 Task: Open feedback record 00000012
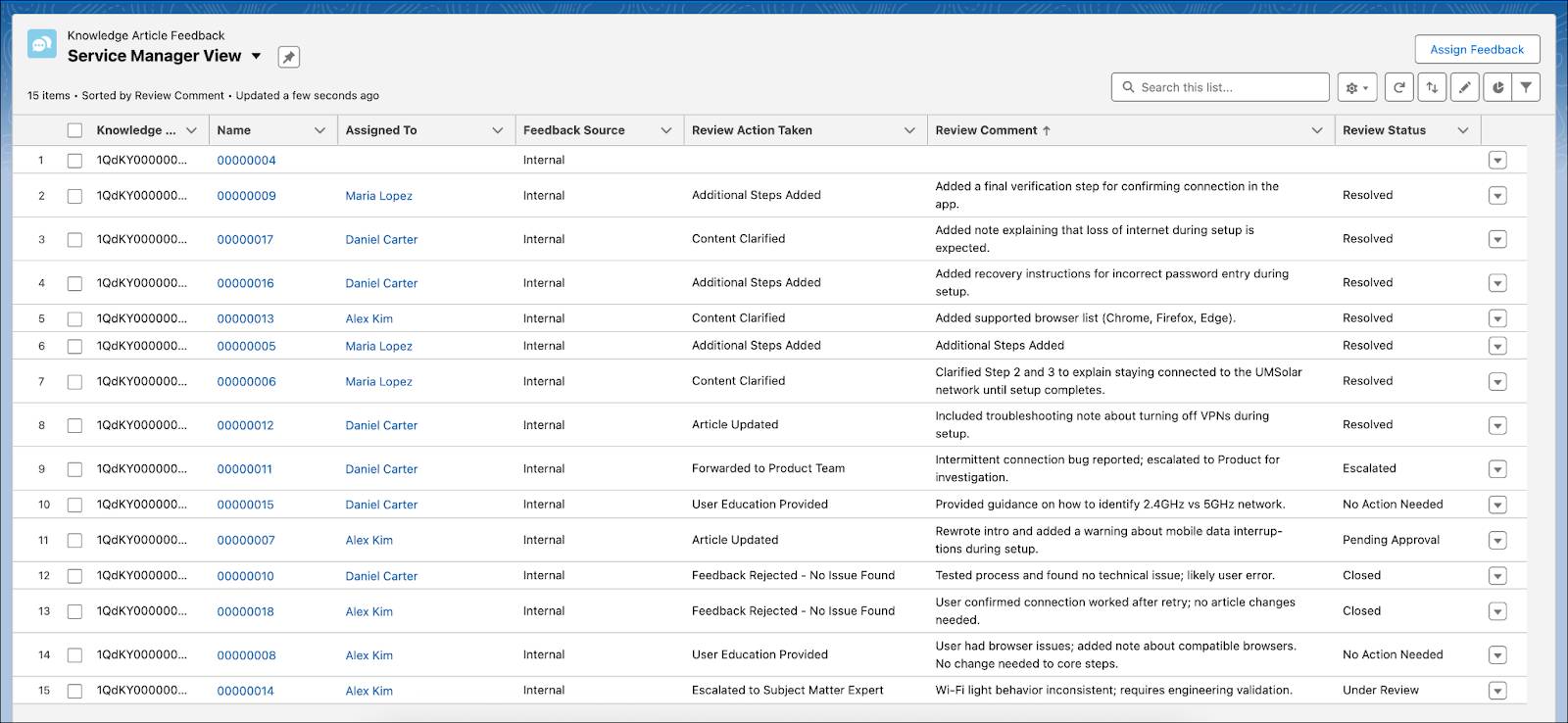(x=245, y=425)
